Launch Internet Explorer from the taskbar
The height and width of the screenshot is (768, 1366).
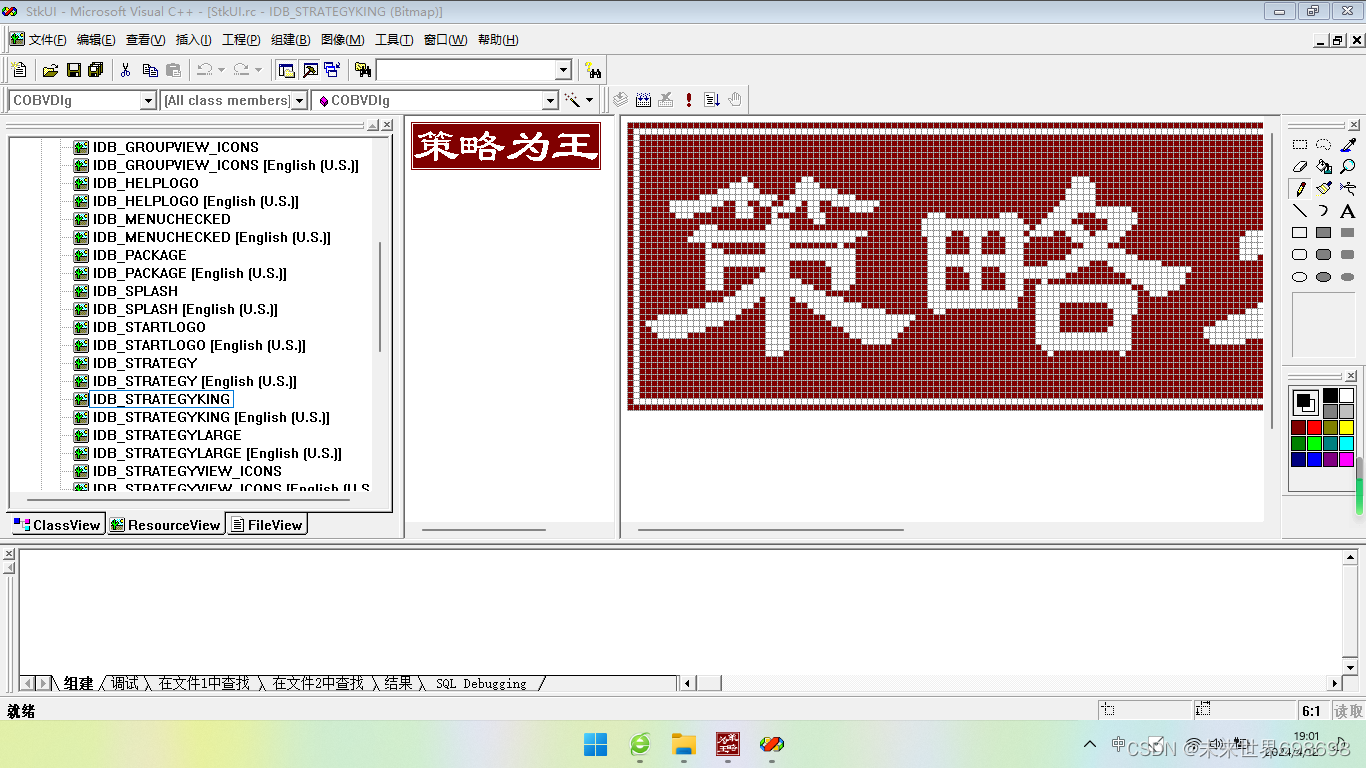(x=640, y=745)
